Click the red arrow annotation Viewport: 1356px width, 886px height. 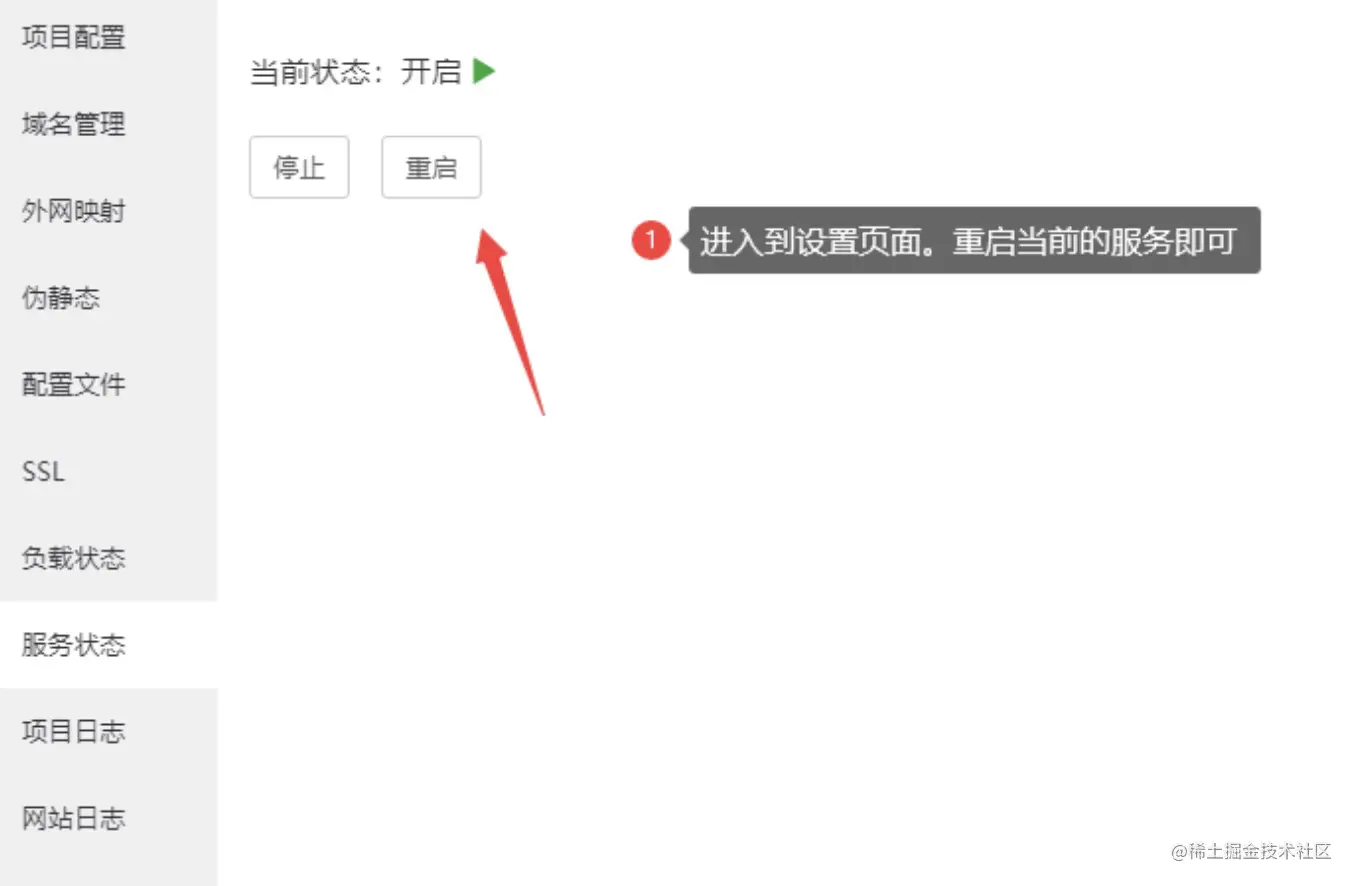(508, 321)
